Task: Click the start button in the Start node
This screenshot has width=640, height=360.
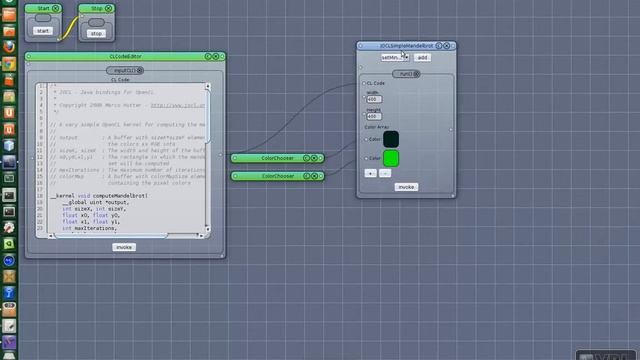Action: 43,31
